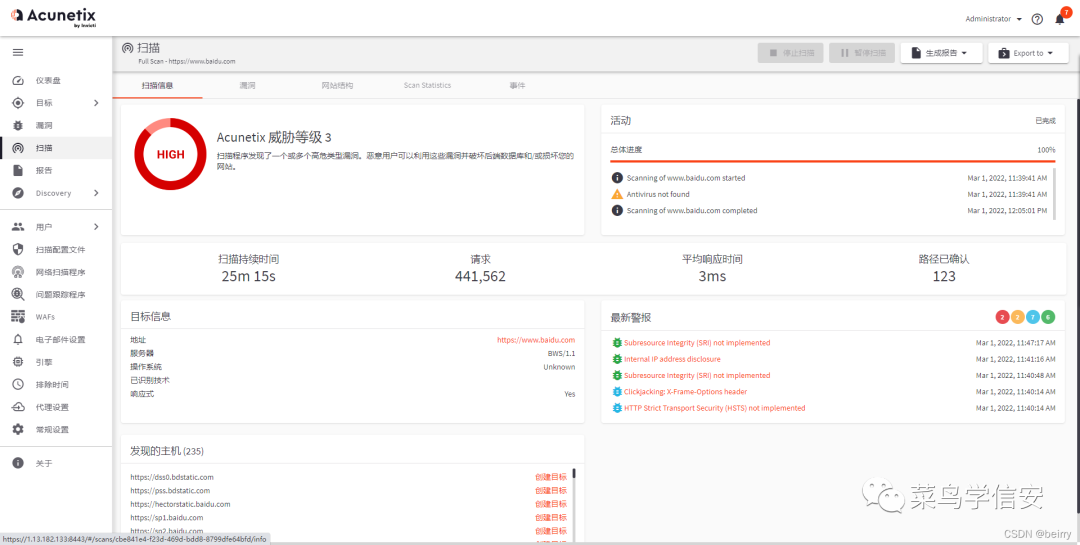The image size is (1080, 545).
Task: Switch to the Scan Information (扫描信息) tab
Action: pyautogui.click(x=157, y=85)
